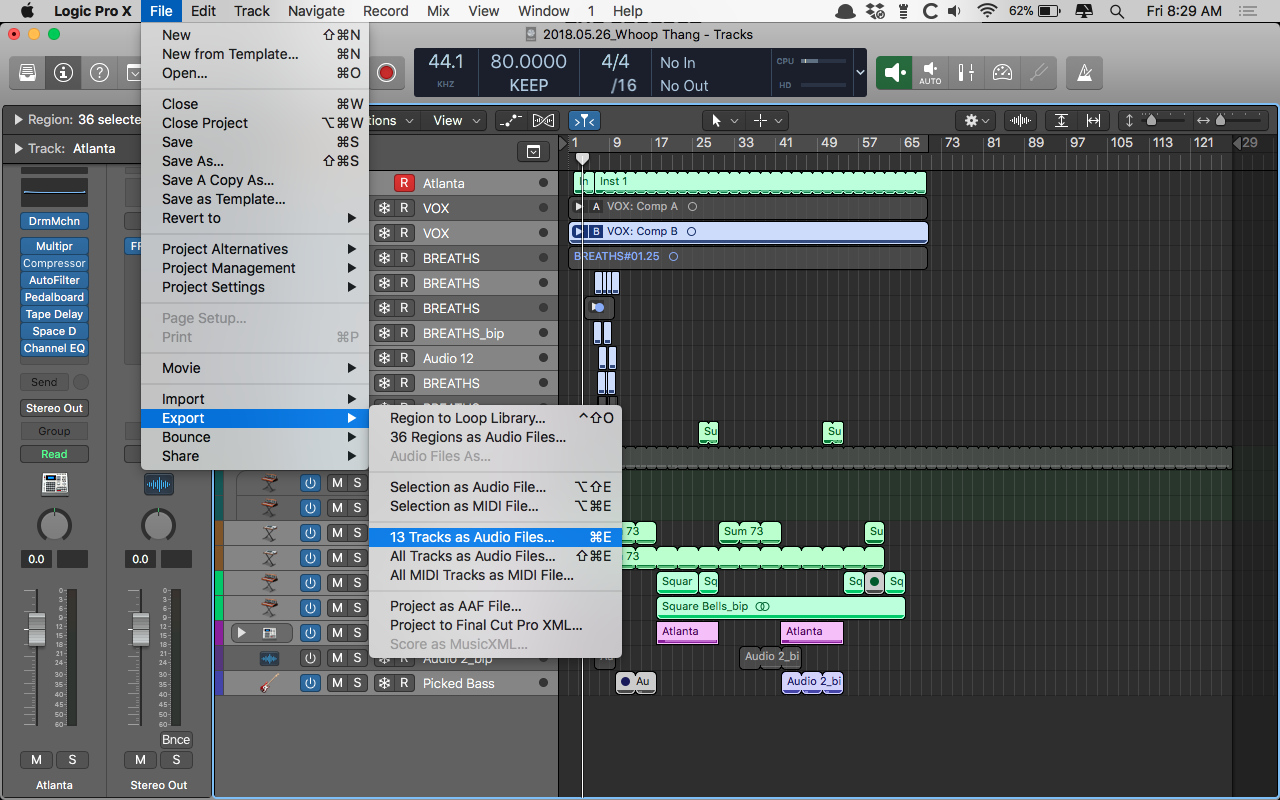Mute the Picked Bass track
The width and height of the screenshot is (1280, 800).
click(337, 683)
